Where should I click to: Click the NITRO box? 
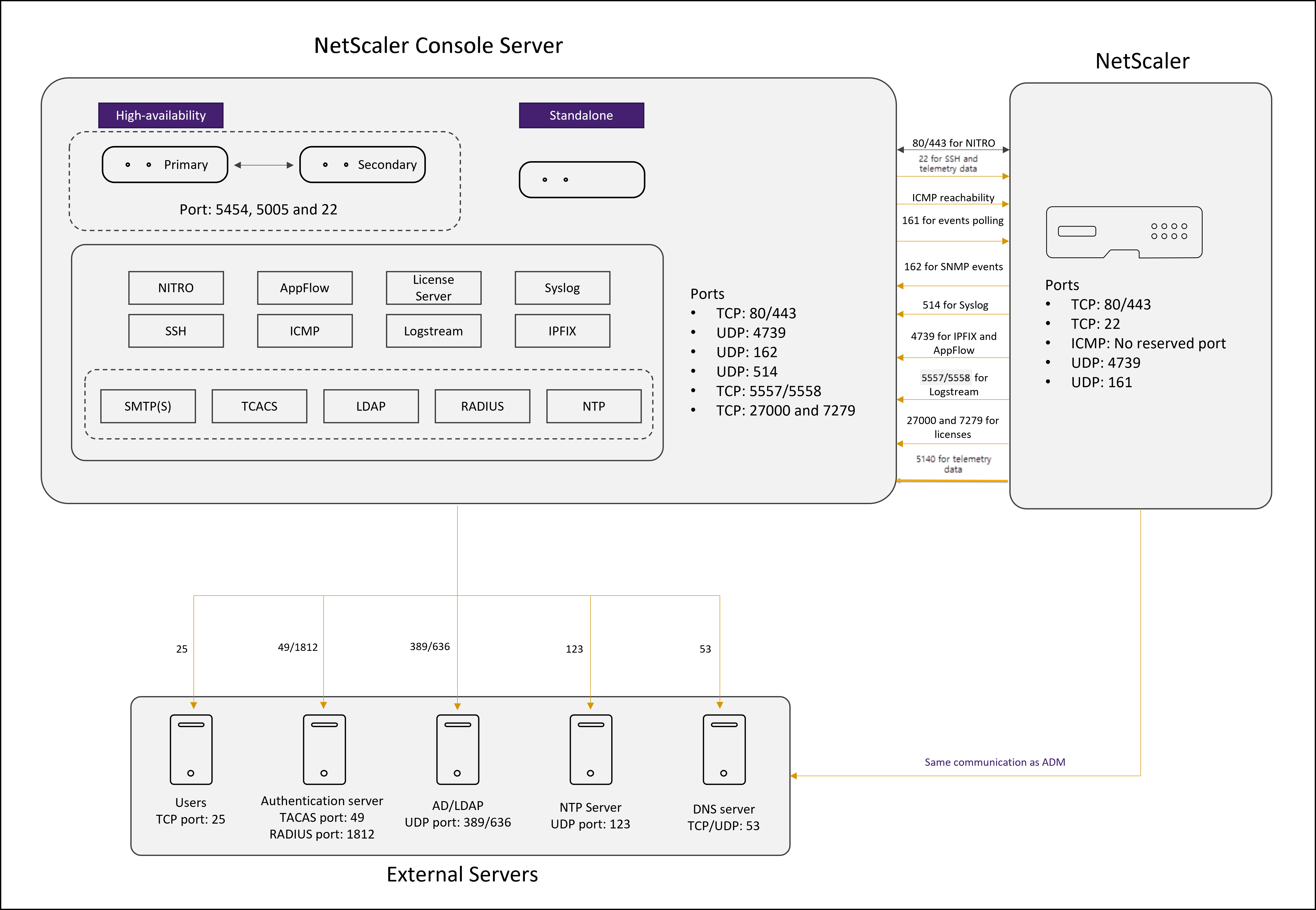[176, 288]
